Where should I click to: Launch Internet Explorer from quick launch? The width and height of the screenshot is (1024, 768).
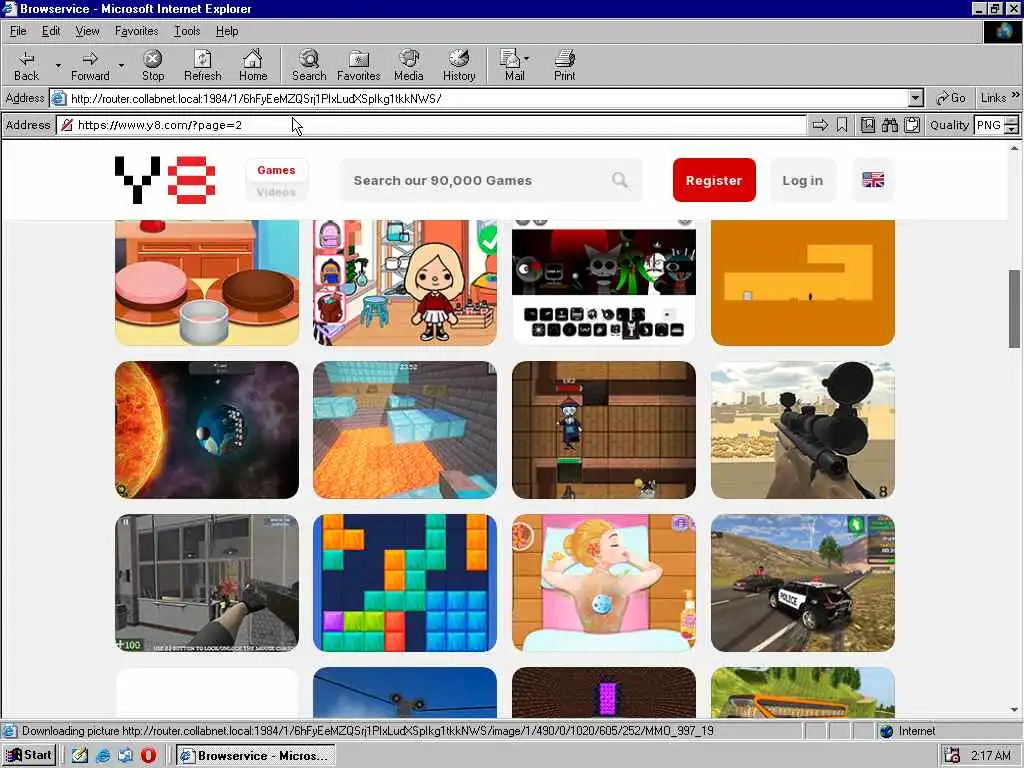tap(103, 756)
